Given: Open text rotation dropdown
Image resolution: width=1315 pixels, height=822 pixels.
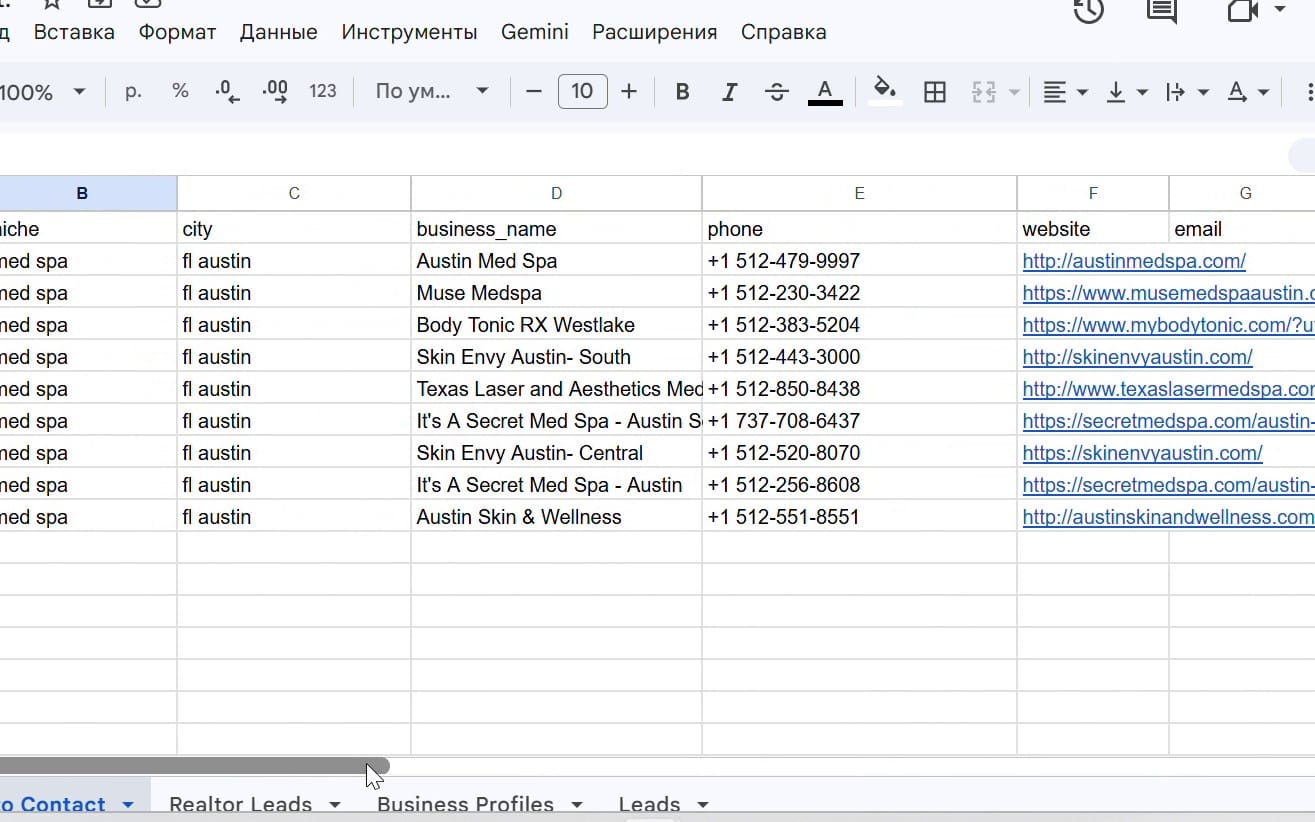Looking at the screenshot, I should click(1248, 92).
